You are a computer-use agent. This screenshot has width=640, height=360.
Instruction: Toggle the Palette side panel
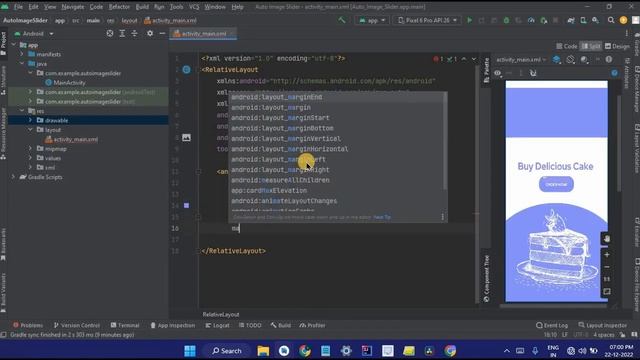(x=487, y=70)
